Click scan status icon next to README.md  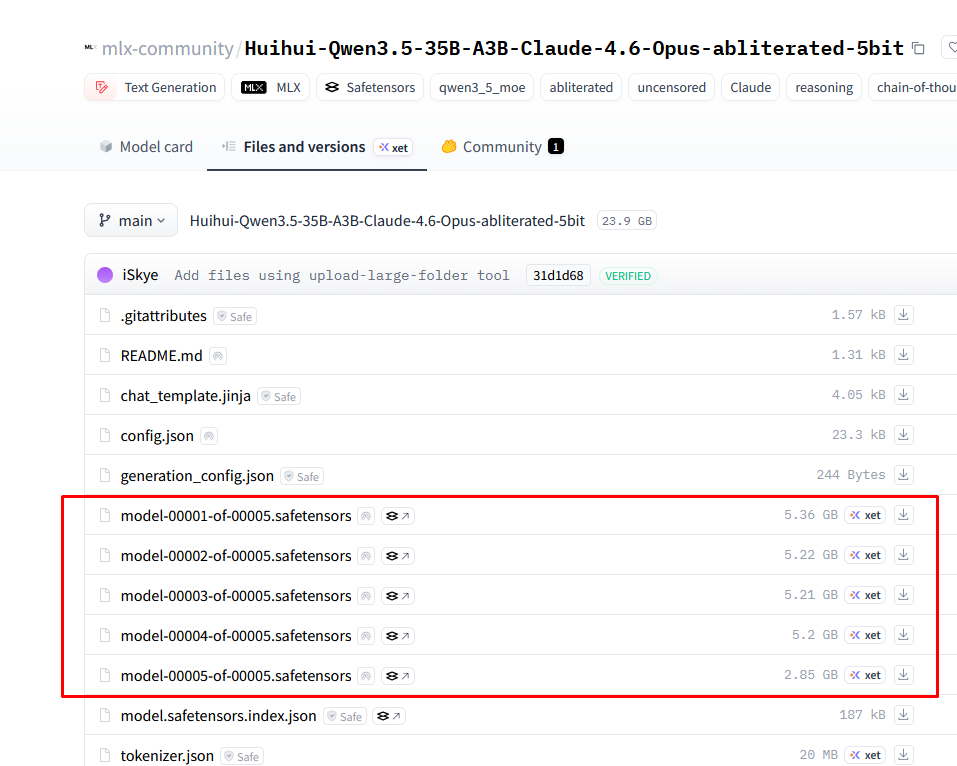coord(218,356)
